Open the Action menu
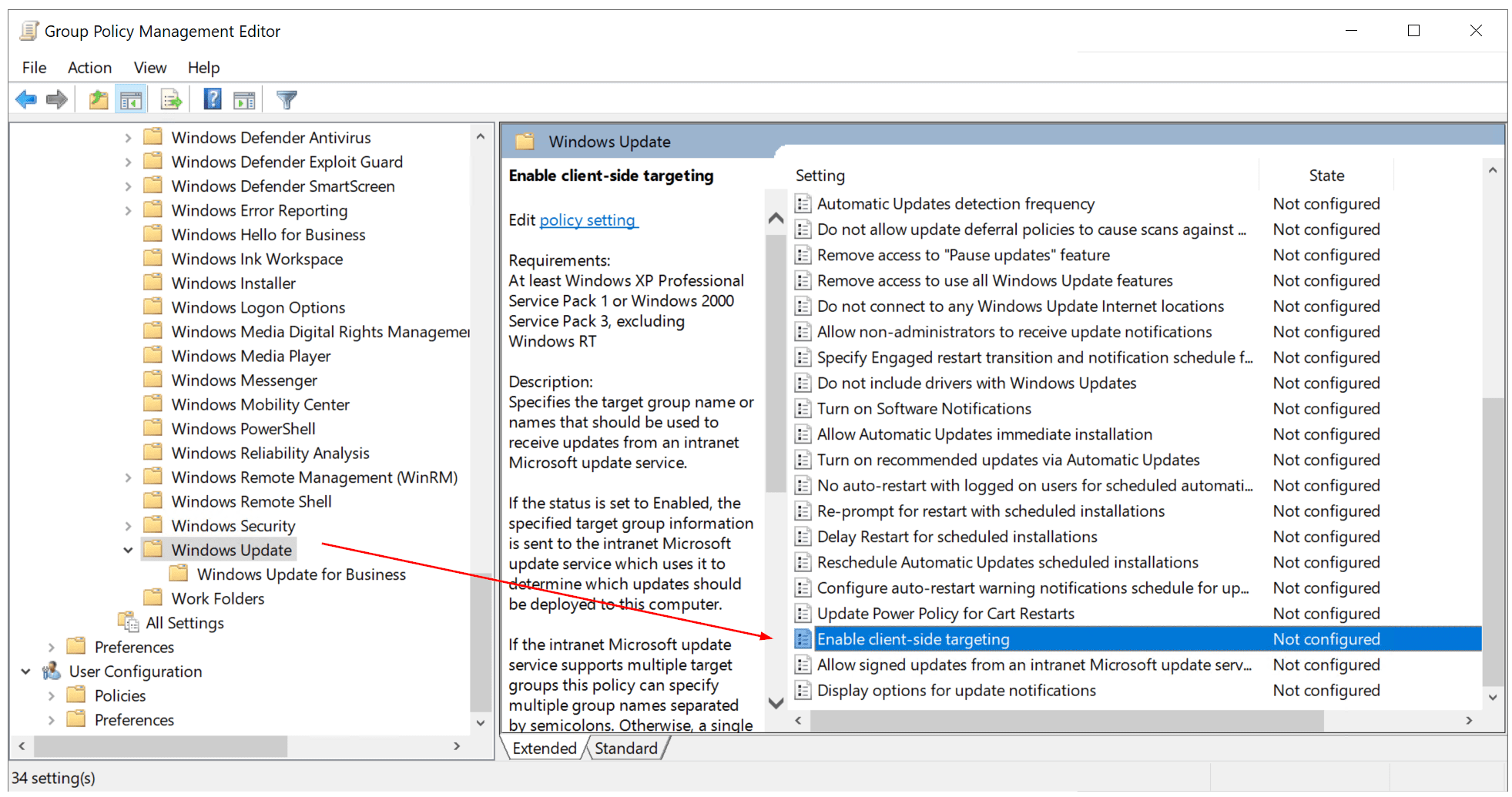This screenshot has width=1512, height=797. point(89,68)
